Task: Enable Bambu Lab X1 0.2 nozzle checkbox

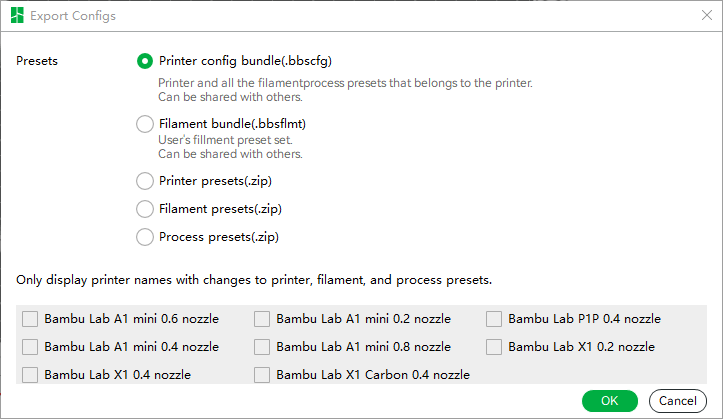Action: 494,347
